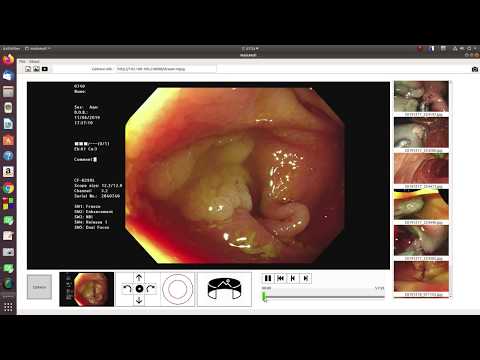This screenshot has width=480, height=360.
Task: Open Thunderbird mail from the dock
Action: pyautogui.click(x=8, y=75)
